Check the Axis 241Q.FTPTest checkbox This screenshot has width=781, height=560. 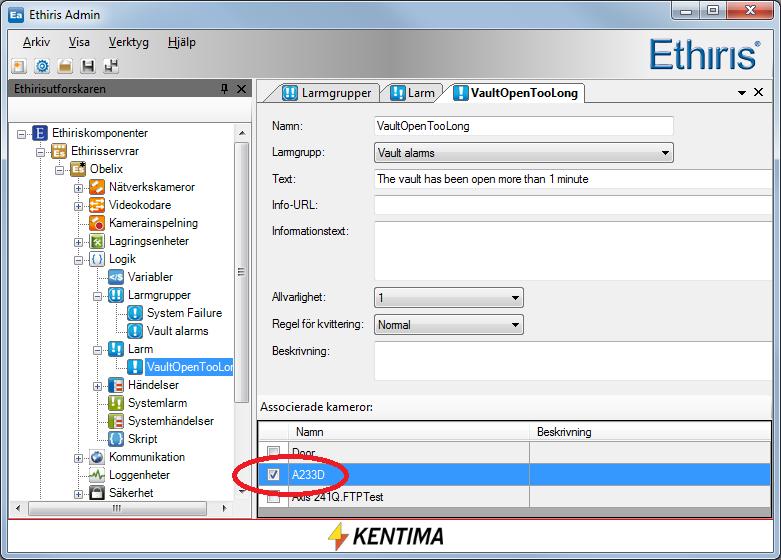coord(273,497)
